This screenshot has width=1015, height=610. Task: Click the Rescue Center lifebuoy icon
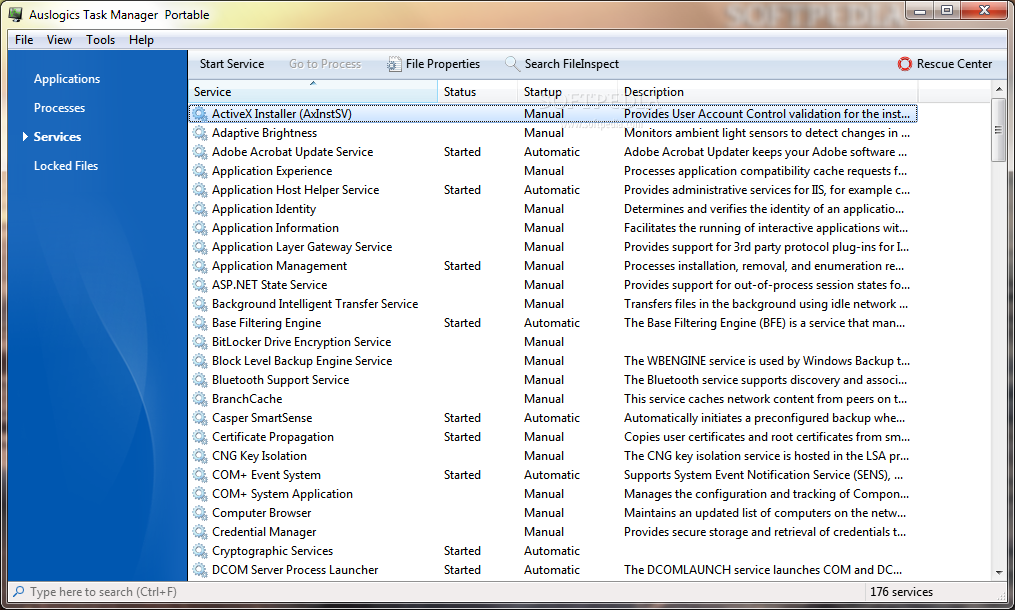(x=904, y=64)
